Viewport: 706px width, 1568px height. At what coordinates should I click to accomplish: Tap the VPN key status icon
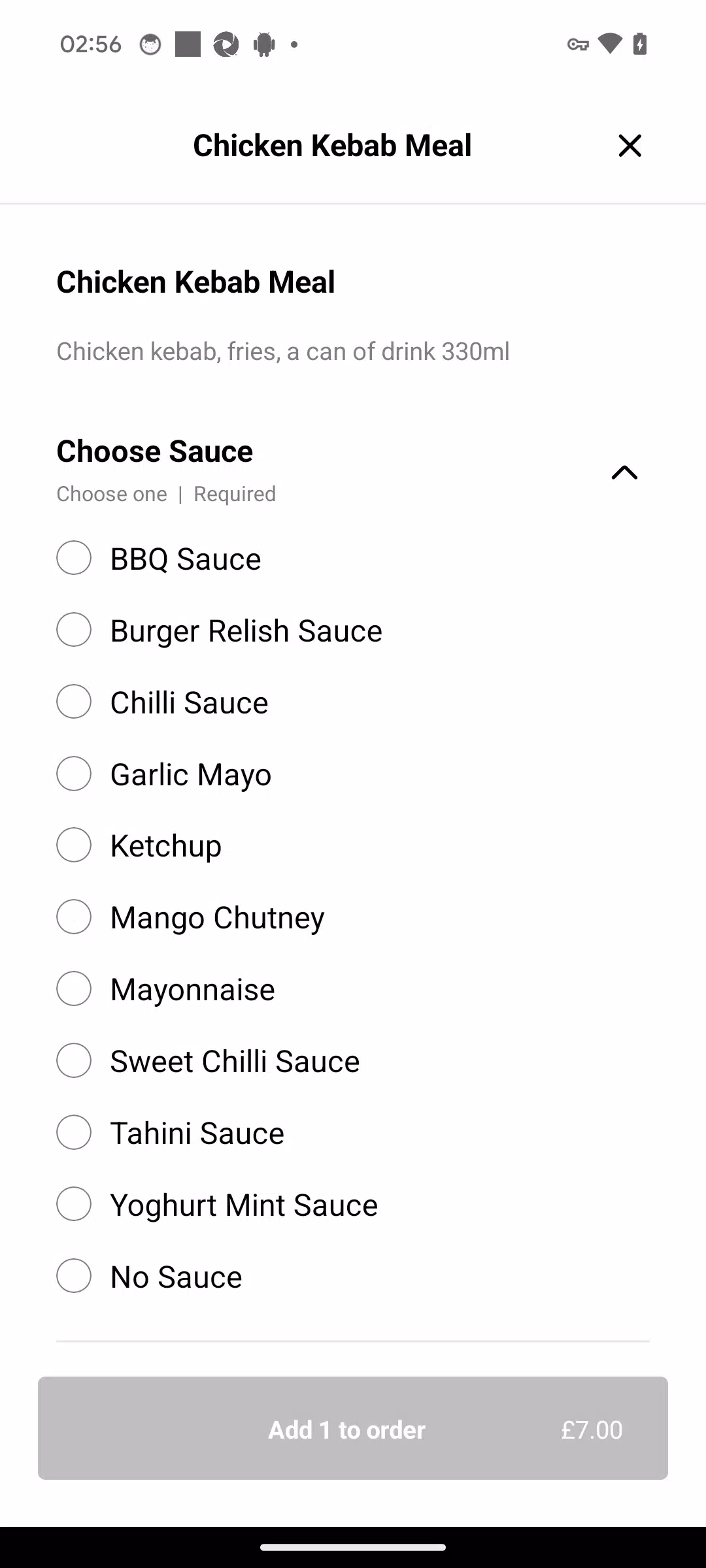click(578, 44)
